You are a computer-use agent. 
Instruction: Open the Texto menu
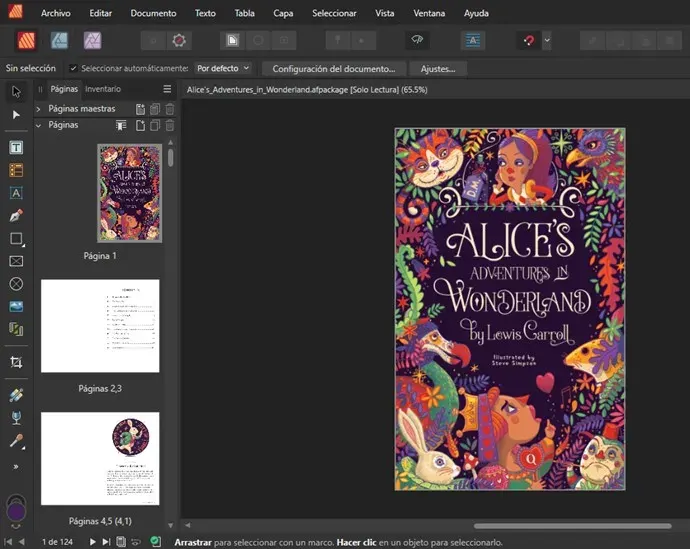[205, 13]
